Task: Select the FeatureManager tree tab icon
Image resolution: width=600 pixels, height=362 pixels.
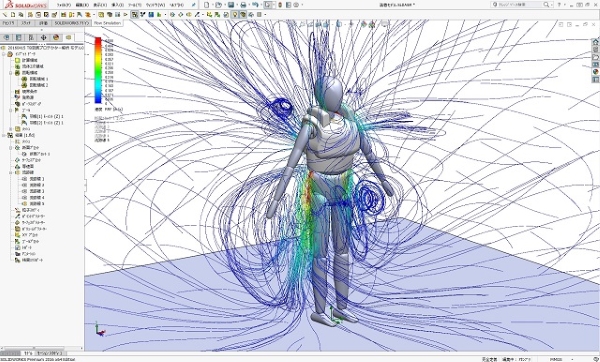Action: (7, 37)
